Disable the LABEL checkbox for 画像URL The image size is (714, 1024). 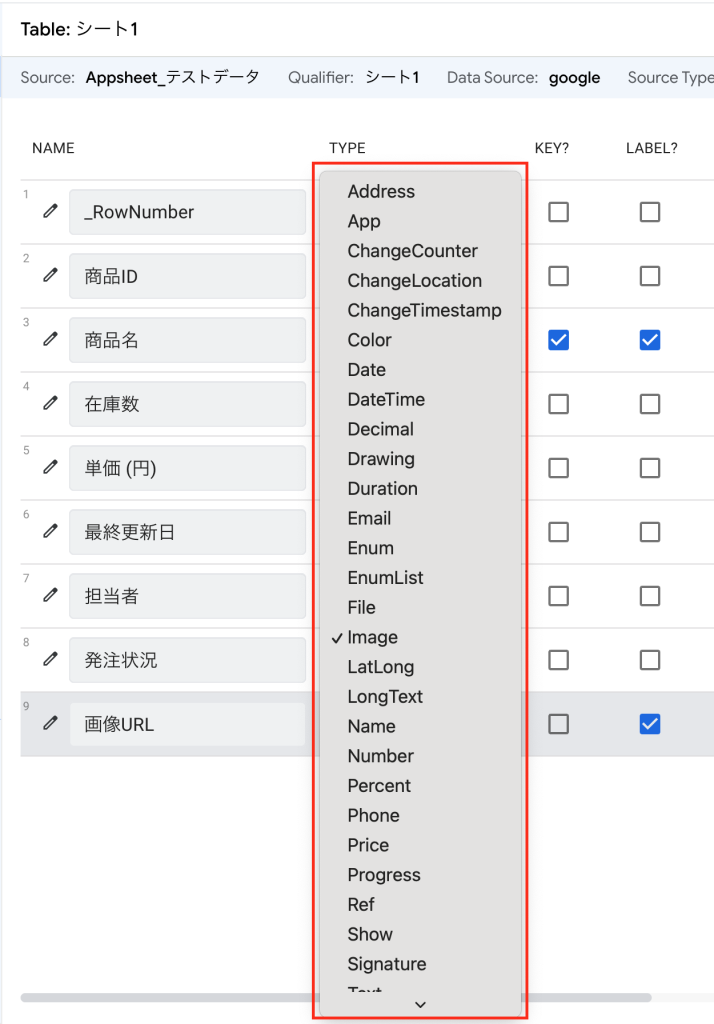tap(650, 724)
